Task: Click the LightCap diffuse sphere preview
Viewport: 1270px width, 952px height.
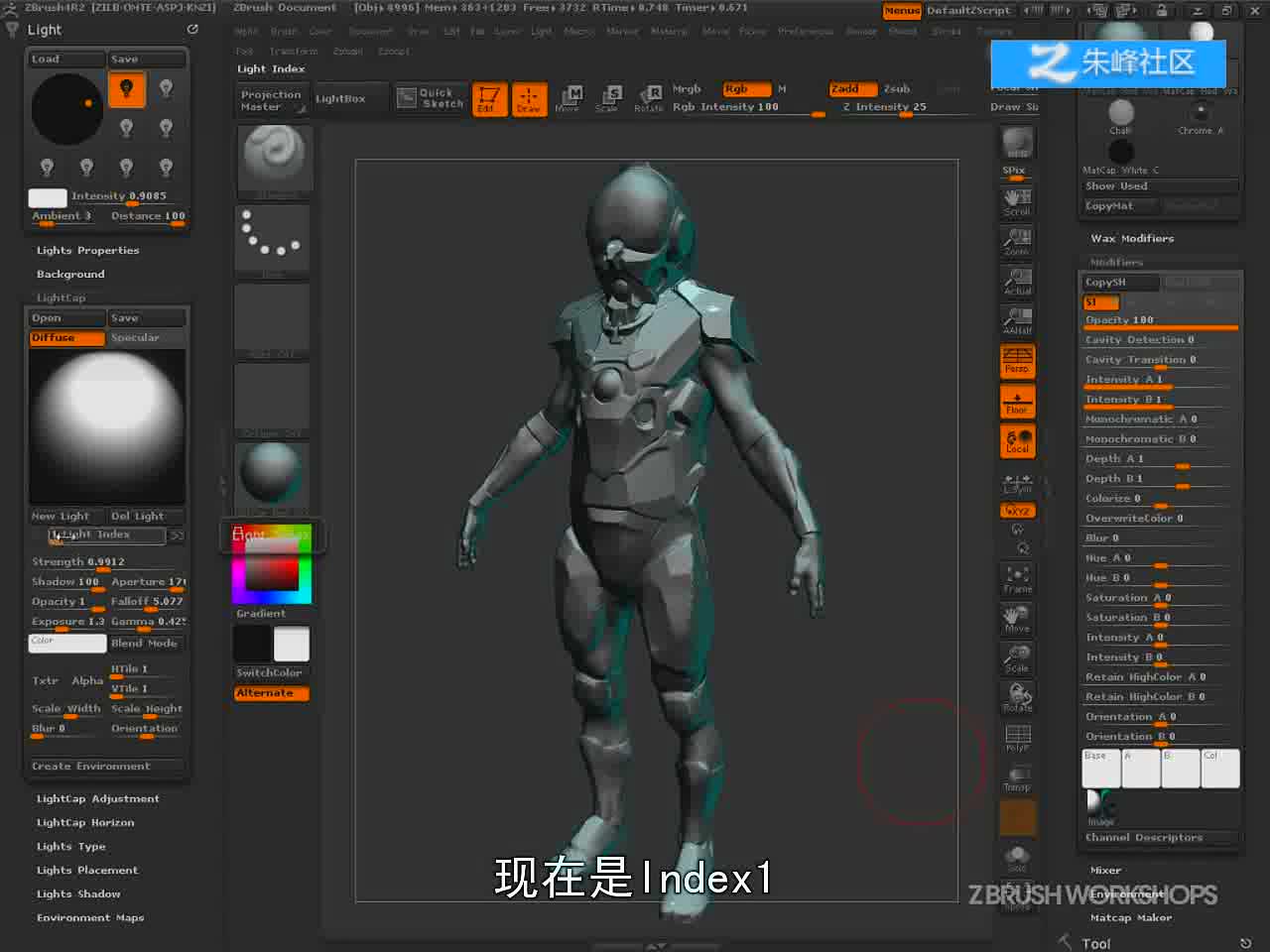Action: (106, 426)
